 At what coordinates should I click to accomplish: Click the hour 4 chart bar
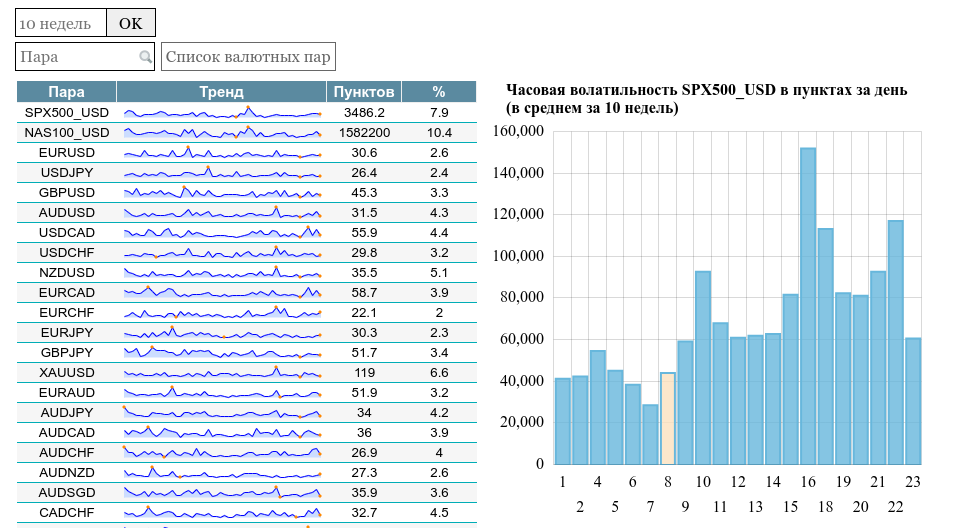click(x=597, y=407)
